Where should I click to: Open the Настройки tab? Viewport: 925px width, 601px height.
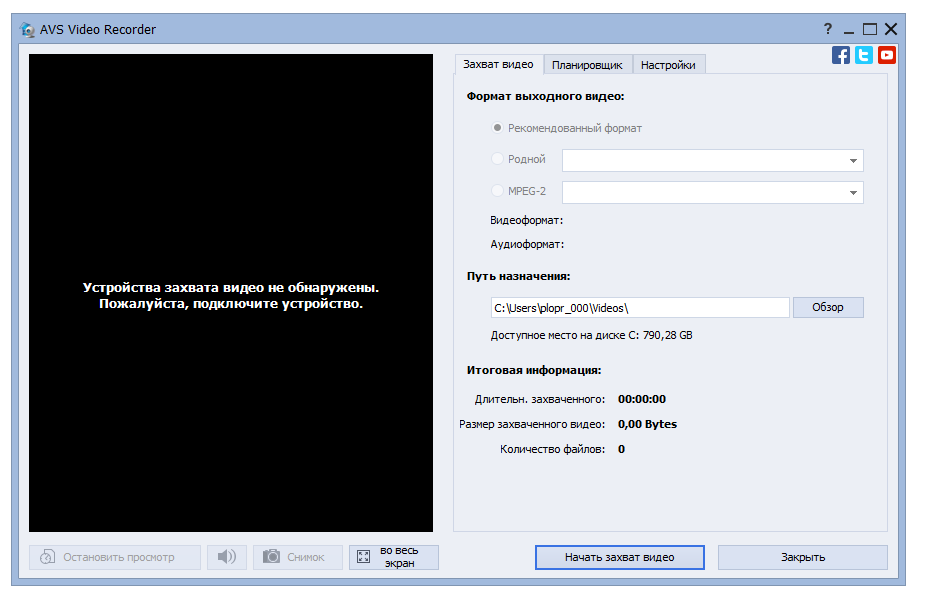(x=668, y=65)
